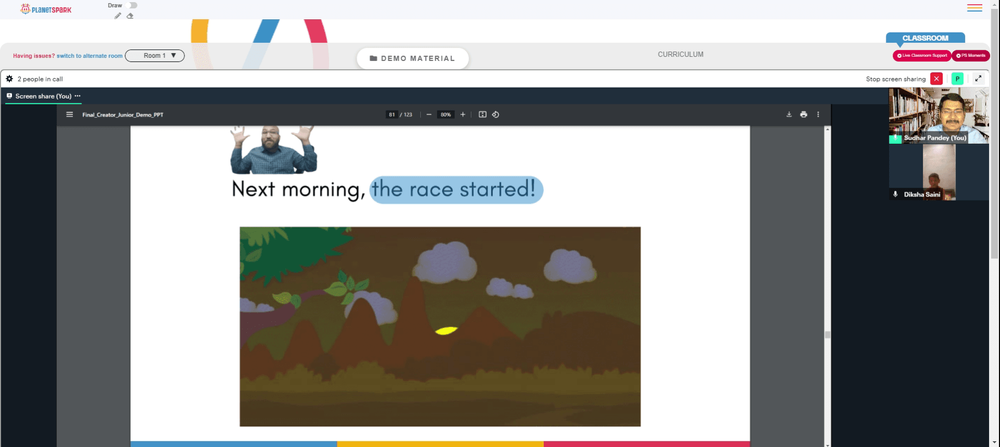
Task: Stop screen sharing with red X
Action: point(936,79)
